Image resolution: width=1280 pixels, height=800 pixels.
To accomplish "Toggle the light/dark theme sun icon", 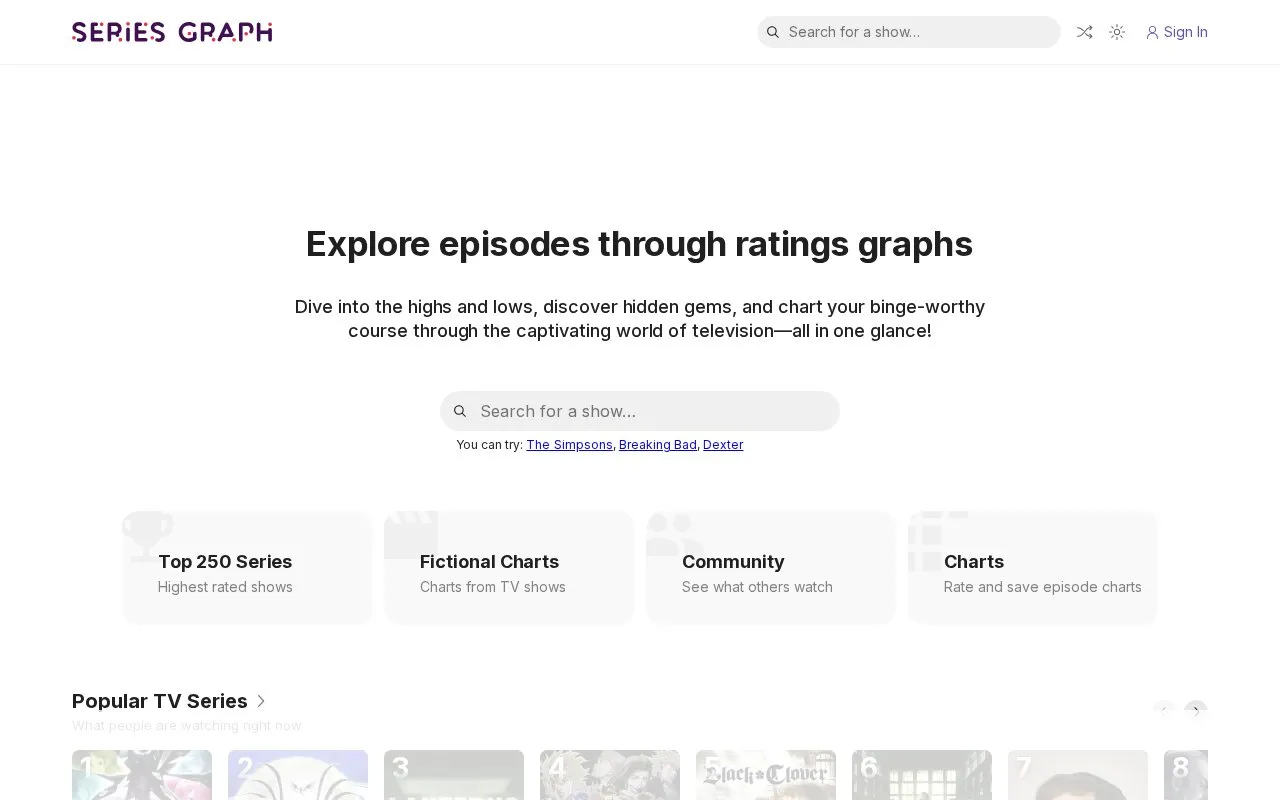I will coord(1117,32).
